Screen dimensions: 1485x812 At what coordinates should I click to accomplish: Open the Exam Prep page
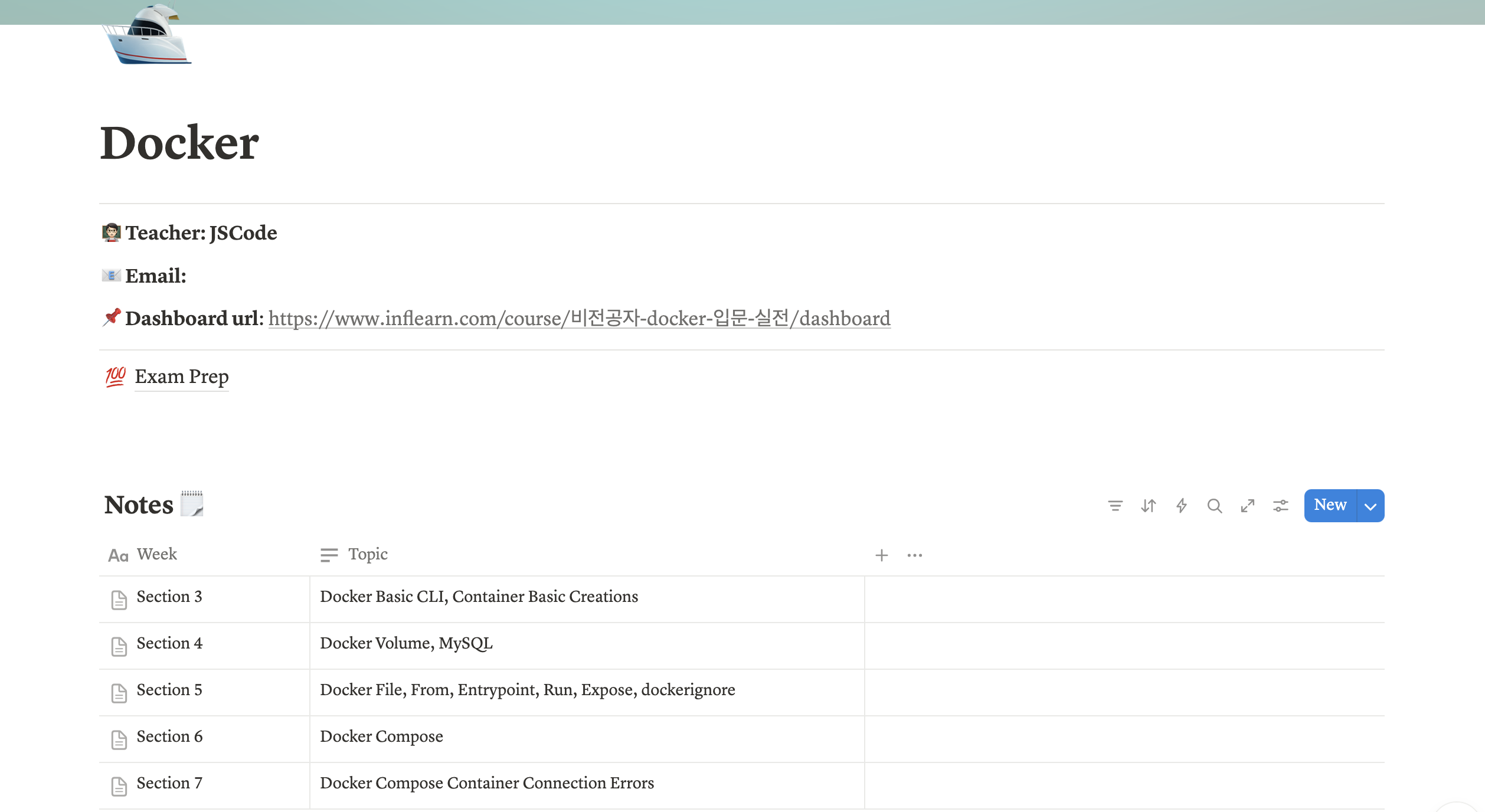tap(181, 376)
